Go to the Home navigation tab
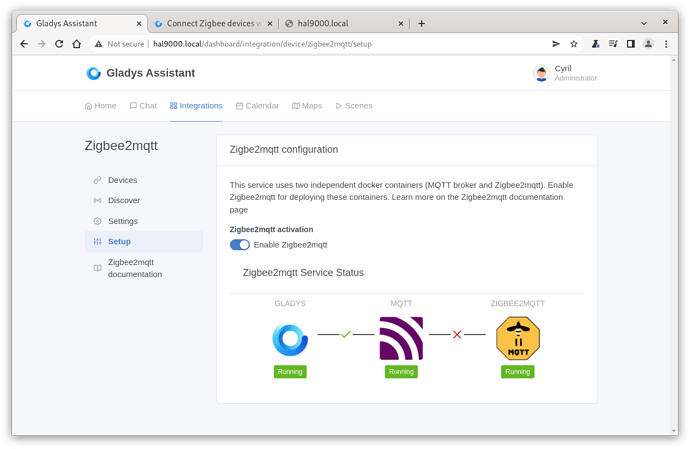This screenshot has height=449, width=690. coord(100,106)
